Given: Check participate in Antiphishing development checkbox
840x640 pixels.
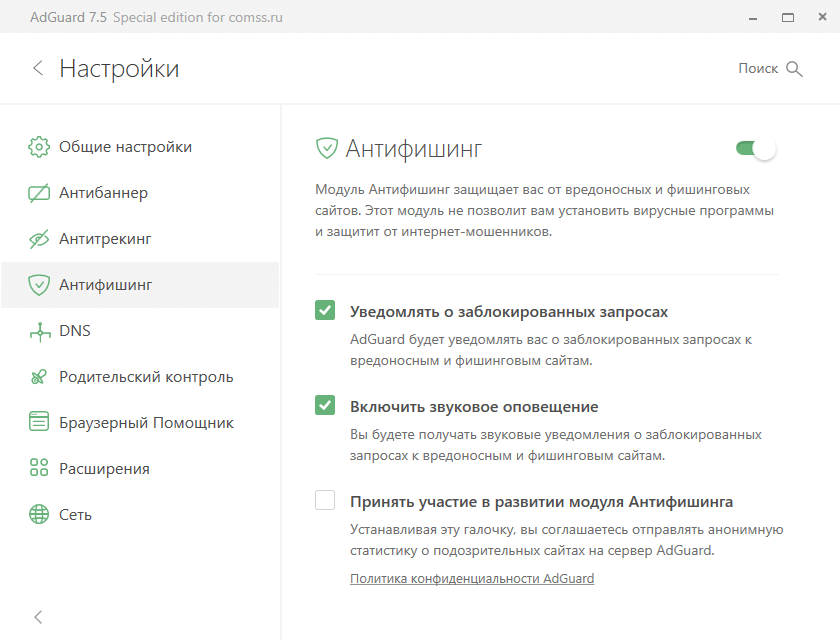Looking at the screenshot, I should (325, 500).
